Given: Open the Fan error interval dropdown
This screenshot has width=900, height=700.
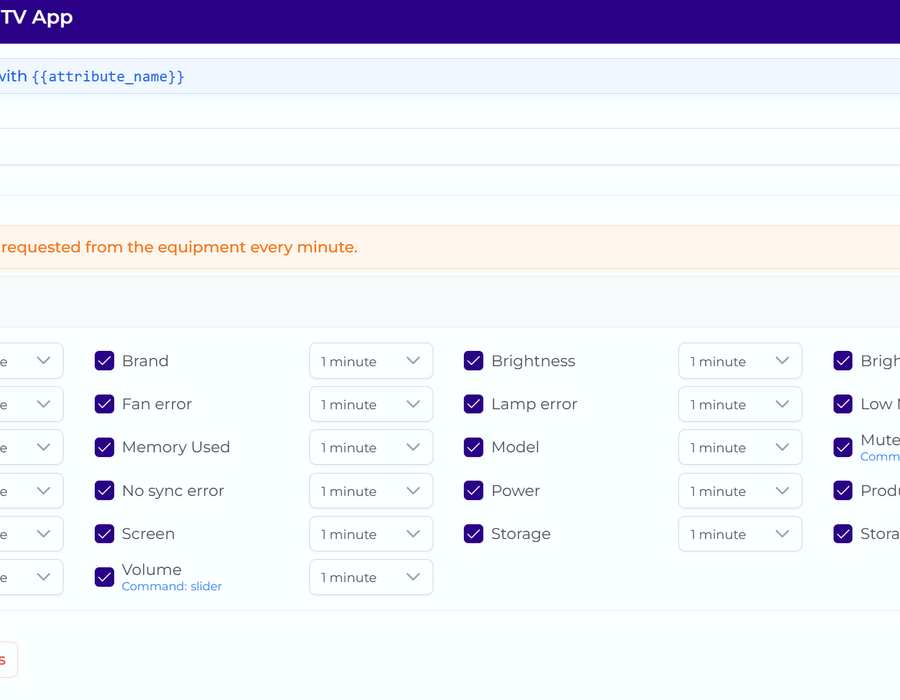Looking at the screenshot, I should [x=371, y=404].
